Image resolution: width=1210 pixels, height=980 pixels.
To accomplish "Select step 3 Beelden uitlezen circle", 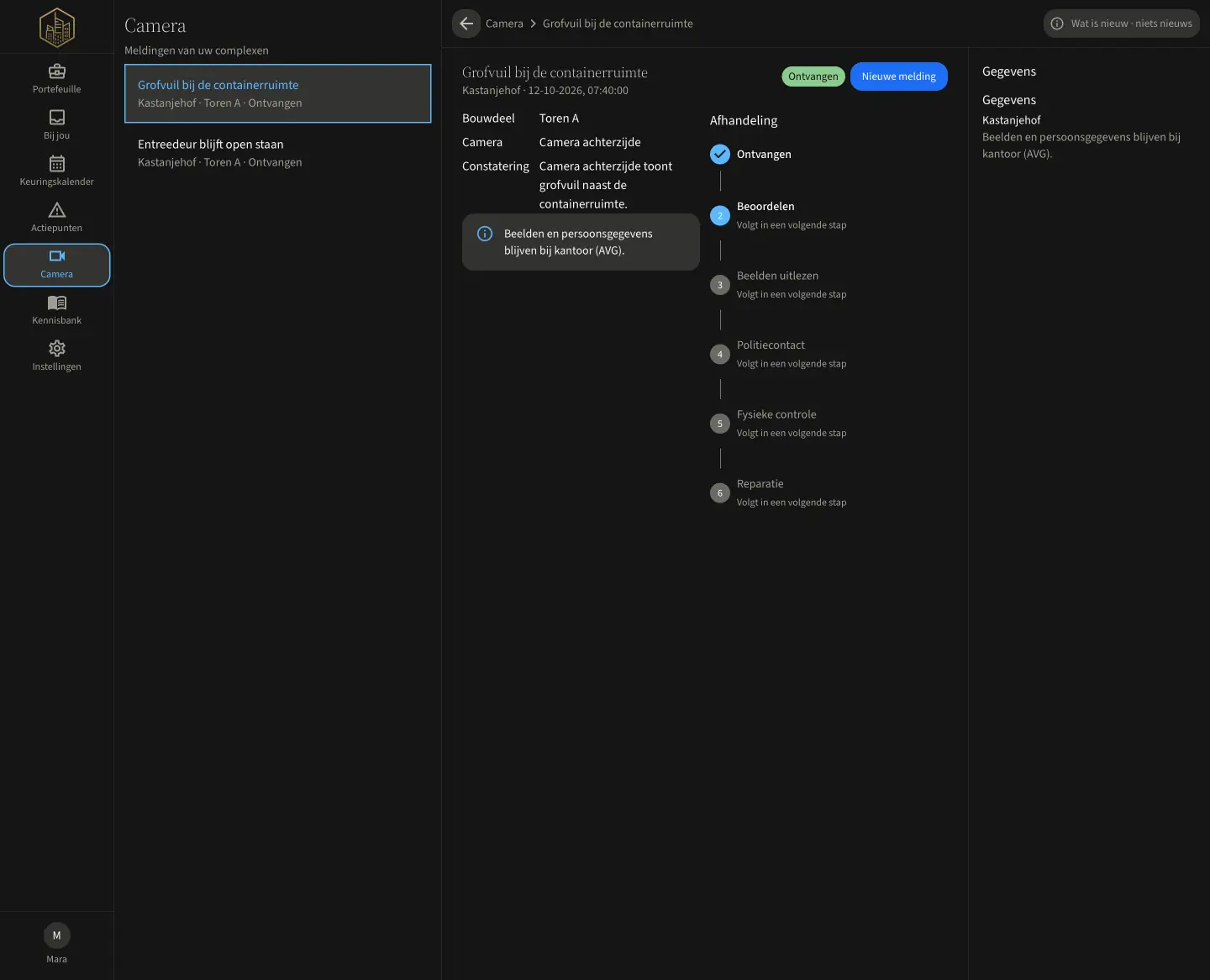I will click(x=720, y=285).
